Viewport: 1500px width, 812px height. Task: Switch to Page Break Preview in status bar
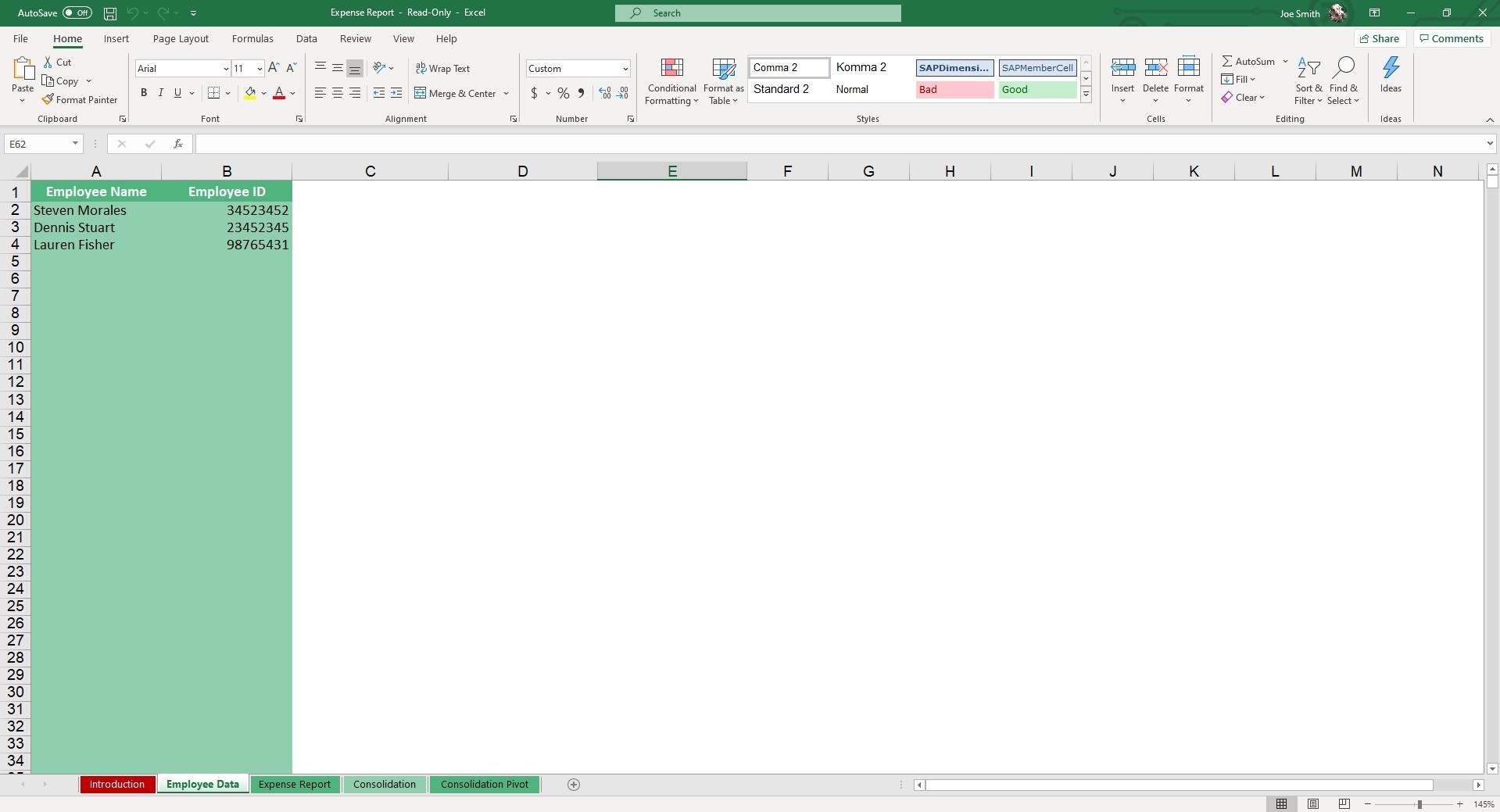1344,803
